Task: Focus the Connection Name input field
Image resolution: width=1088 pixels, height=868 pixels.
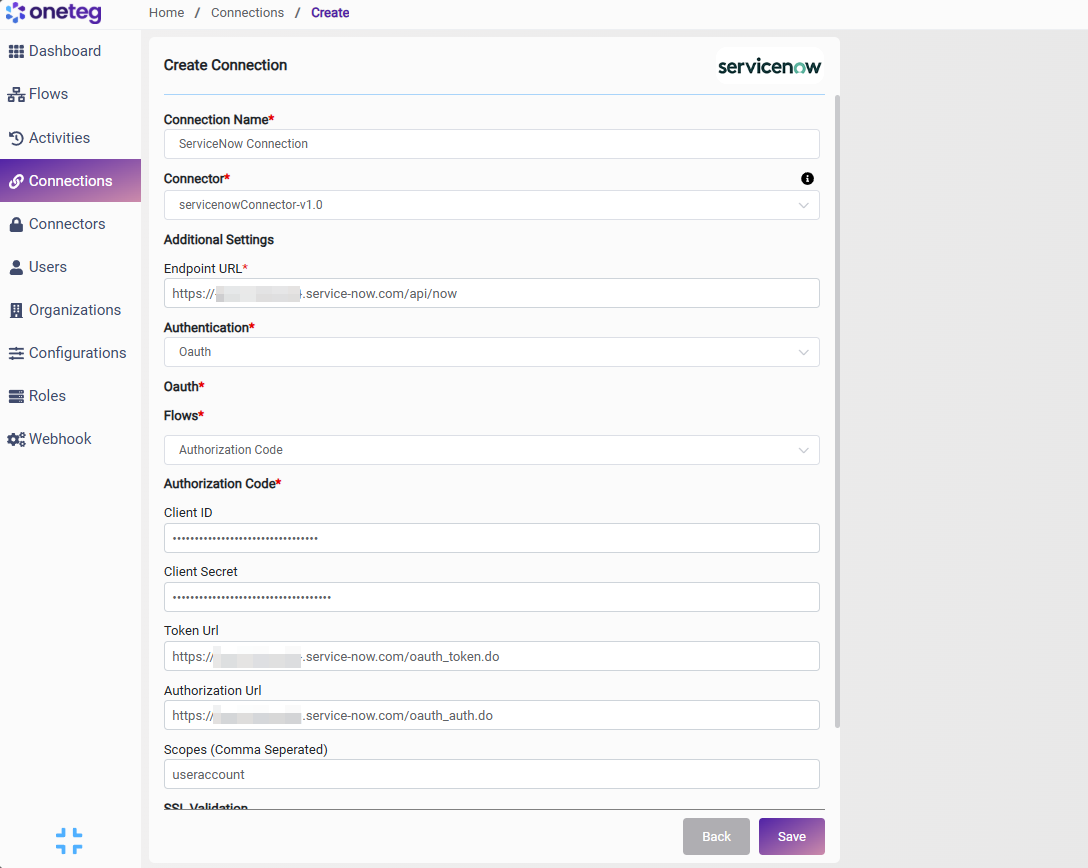Action: coord(491,144)
